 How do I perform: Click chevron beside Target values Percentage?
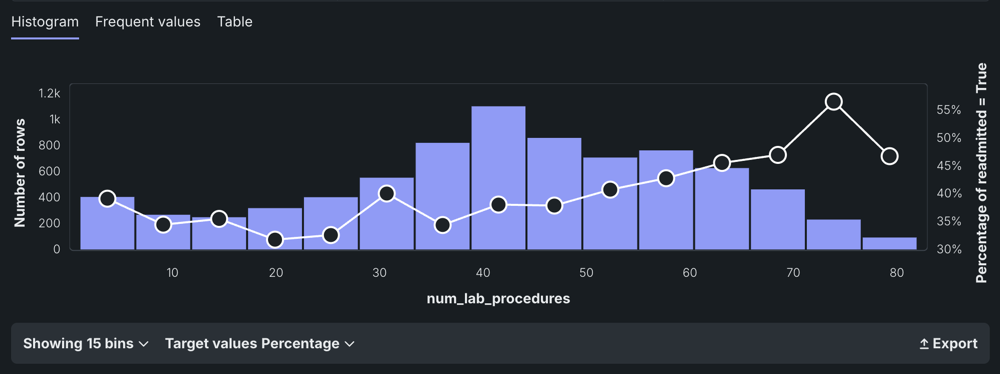[x=349, y=344]
